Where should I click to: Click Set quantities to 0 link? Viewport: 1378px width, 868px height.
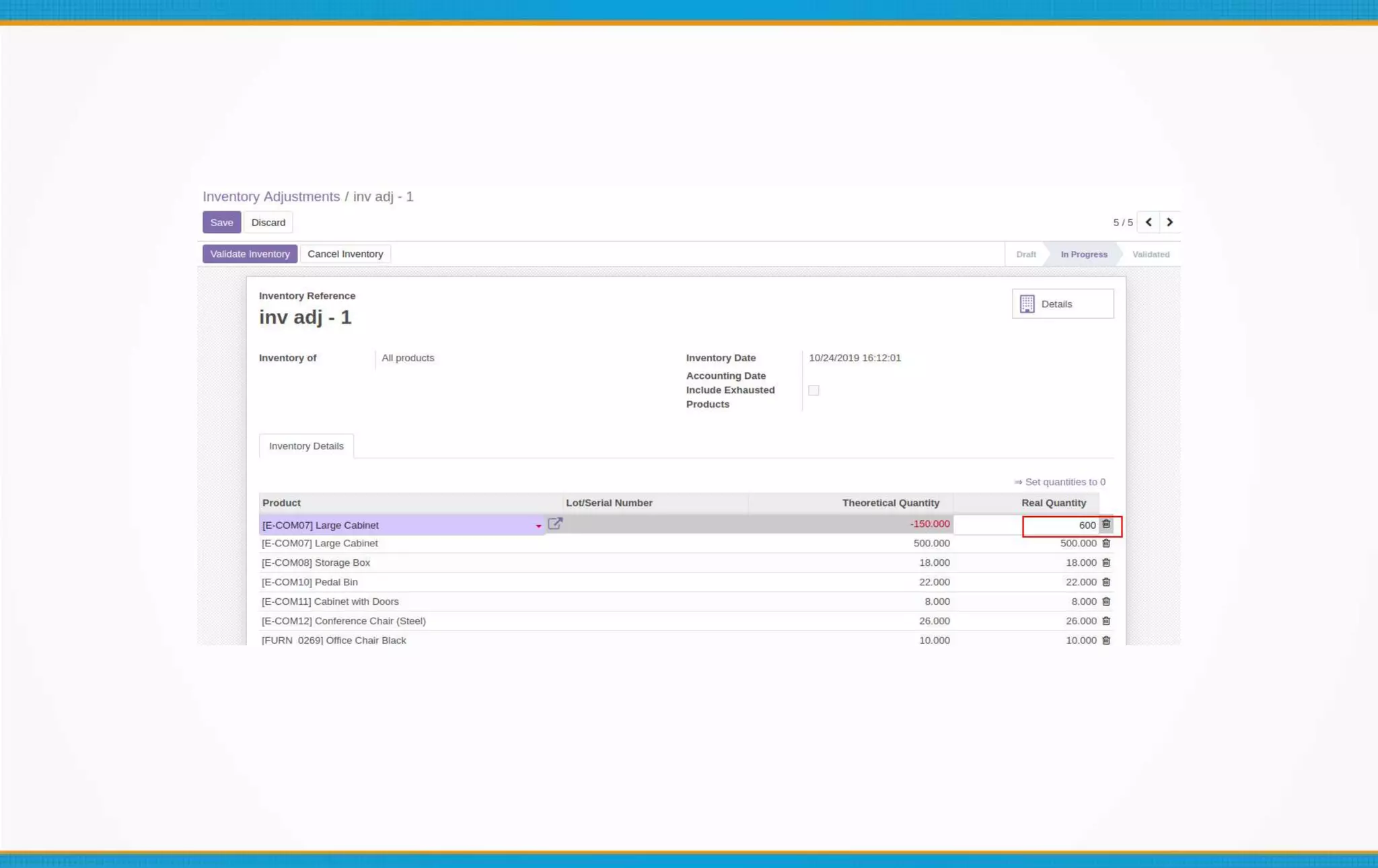[1060, 482]
